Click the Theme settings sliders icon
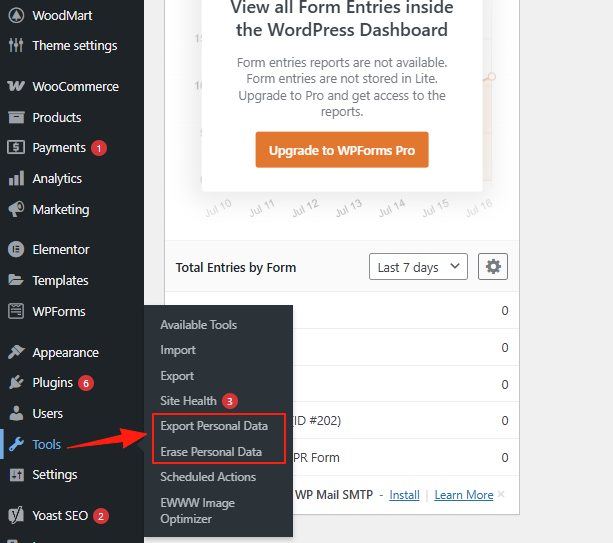This screenshot has height=543, width=613. click(16, 45)
